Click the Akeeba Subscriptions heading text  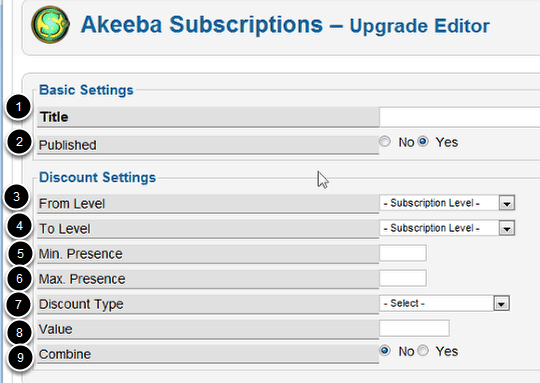point(202,24)
